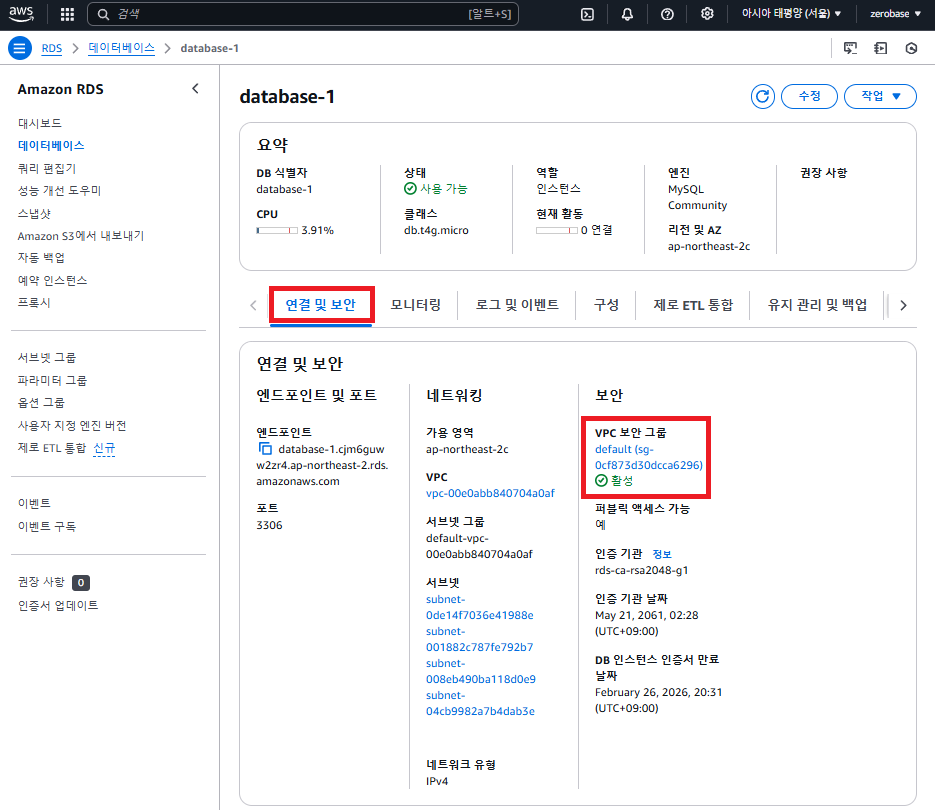Click the 현재 활동 connections bar
The image size is (935, 810).
tap(556, 230)
